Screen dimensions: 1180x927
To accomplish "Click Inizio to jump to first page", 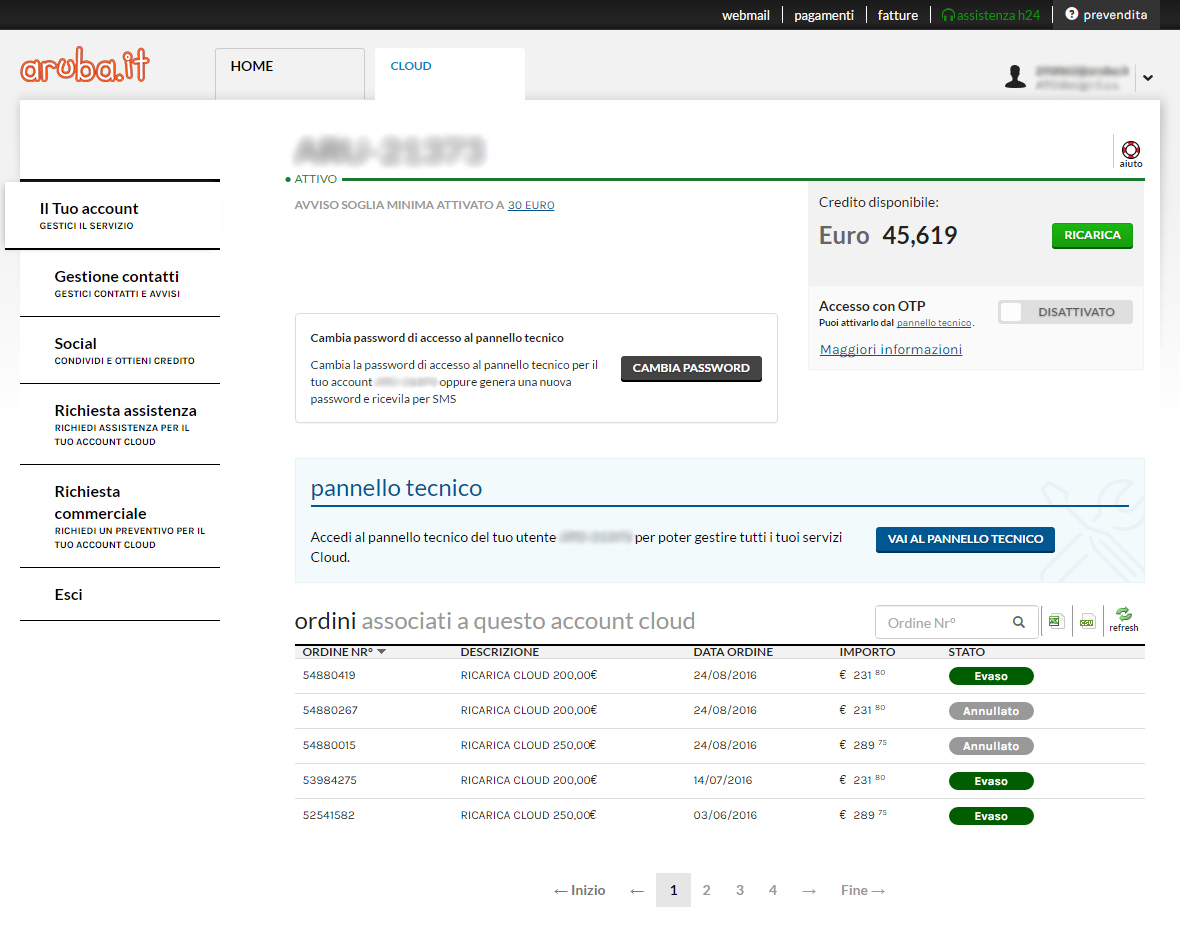I will click(x=579, y=890).
